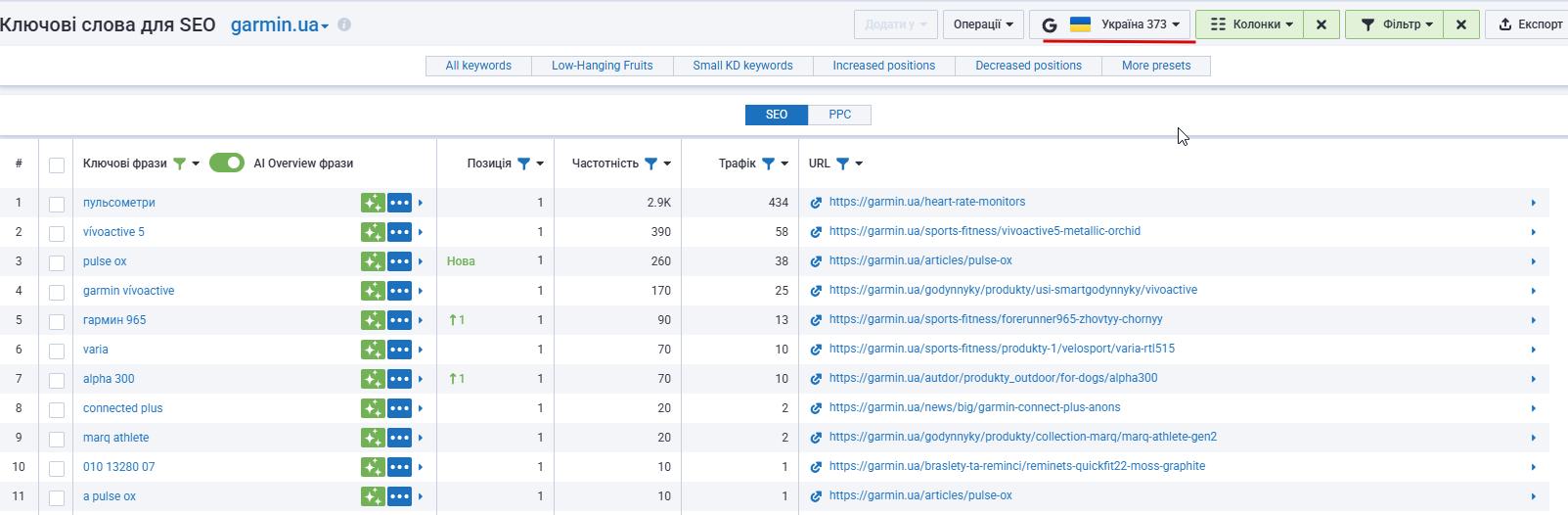Image resolution: width=1568 pixels, height=515 pixels.
Task: Click the Нова position label for pulse ox
Action: (x=461, y=261)
